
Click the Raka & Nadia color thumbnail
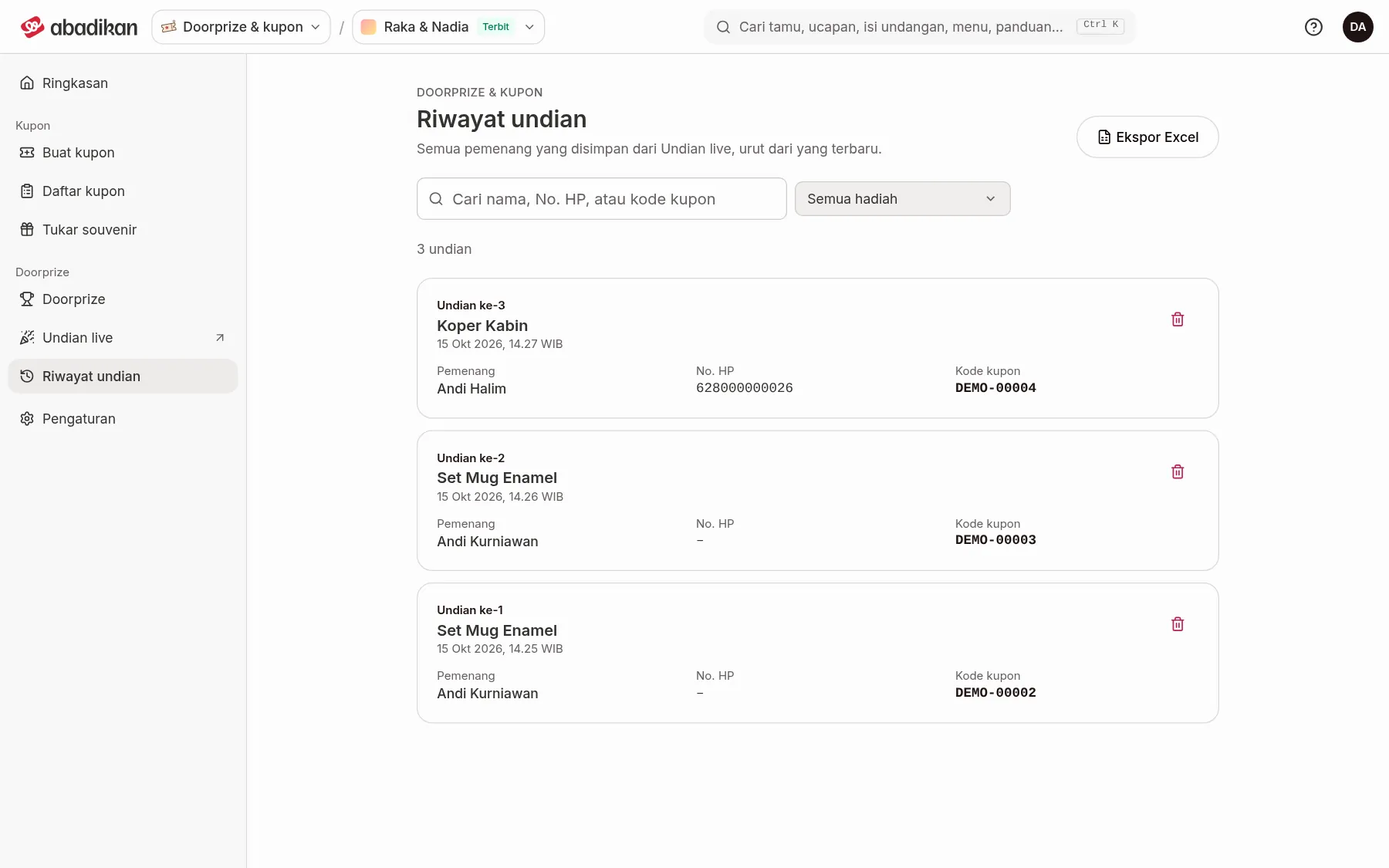[x=369, y=27]
